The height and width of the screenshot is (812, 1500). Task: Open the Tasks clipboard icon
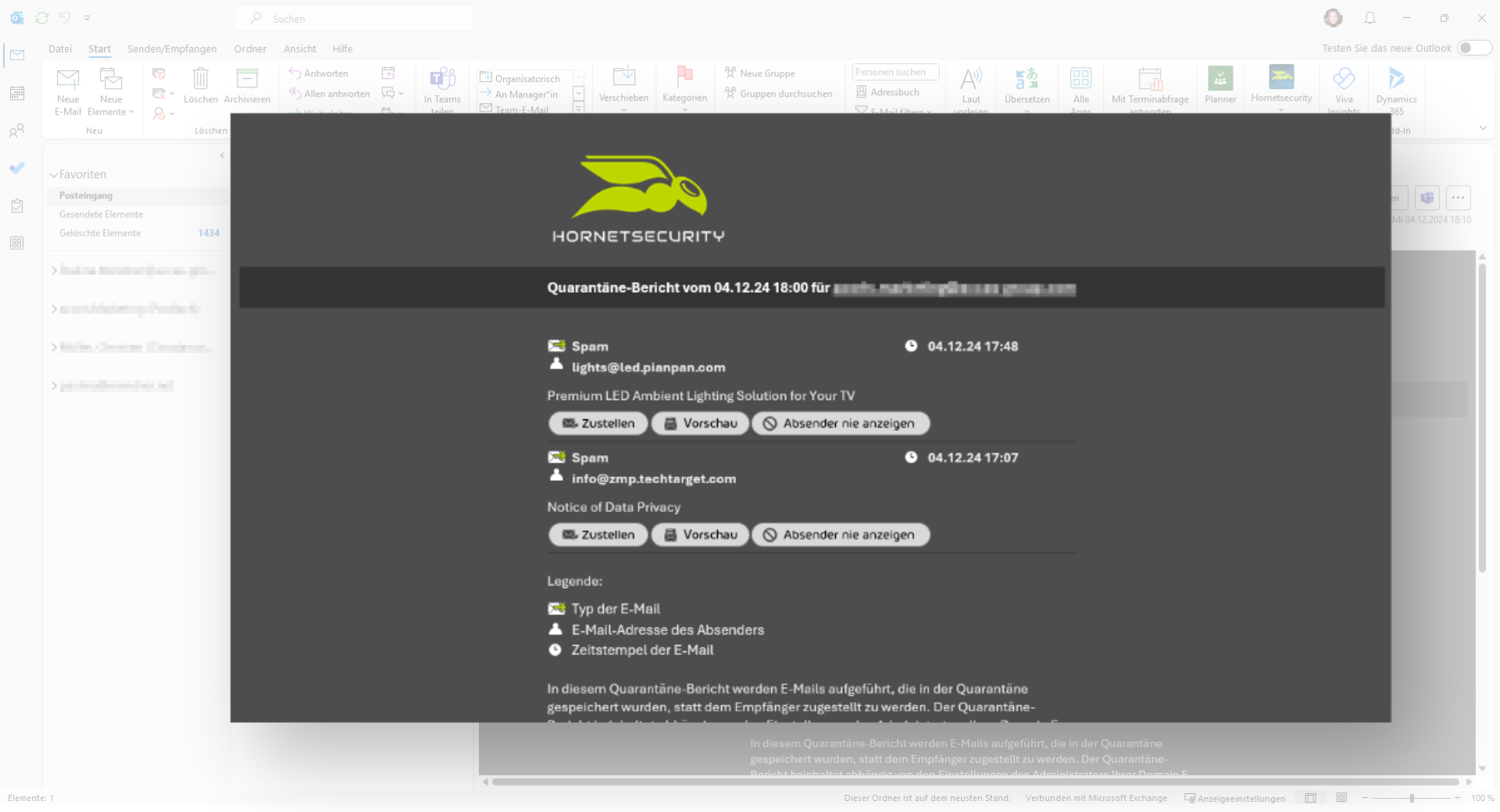coord(17,205)
